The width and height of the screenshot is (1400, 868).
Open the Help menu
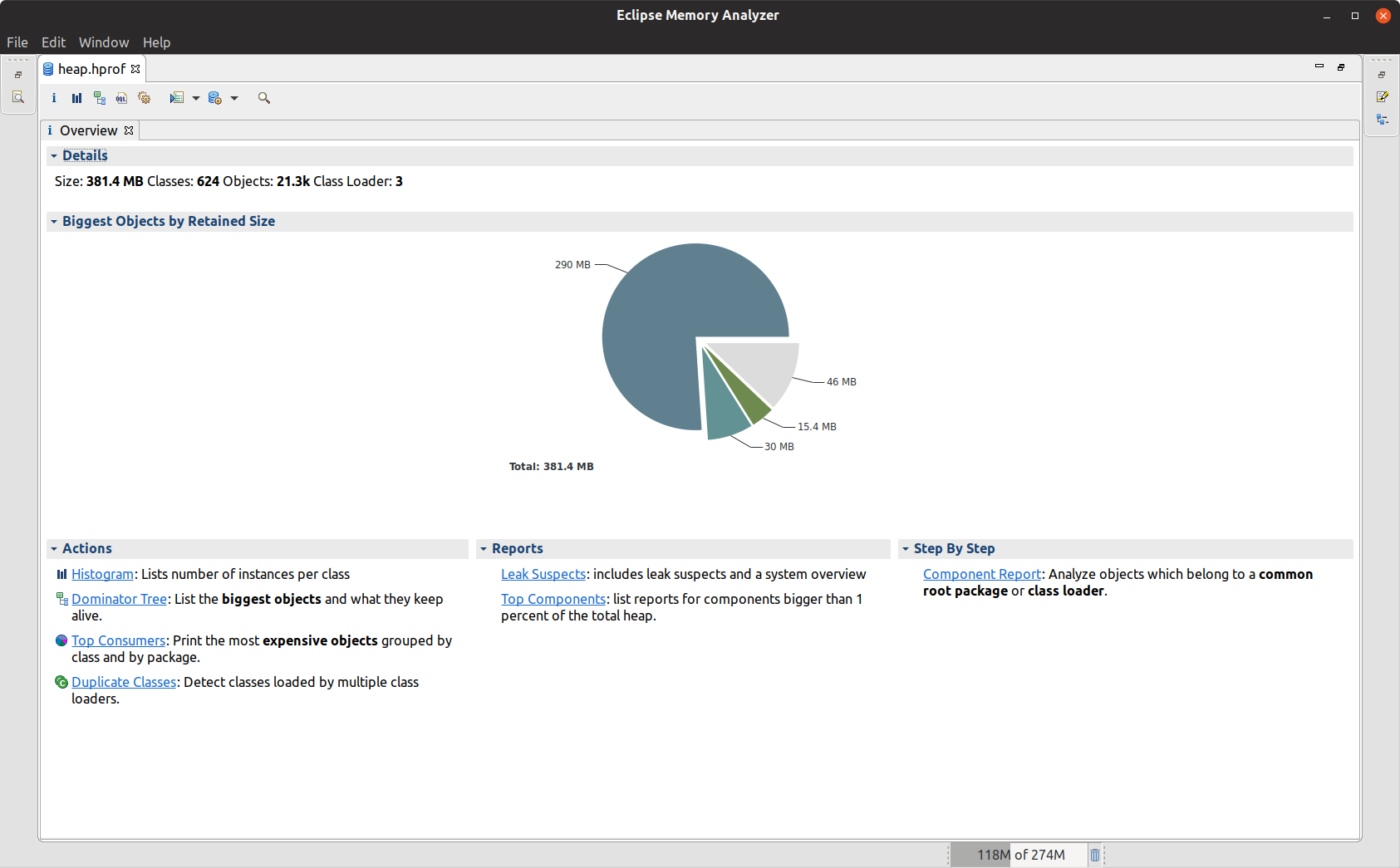point(156,42)
